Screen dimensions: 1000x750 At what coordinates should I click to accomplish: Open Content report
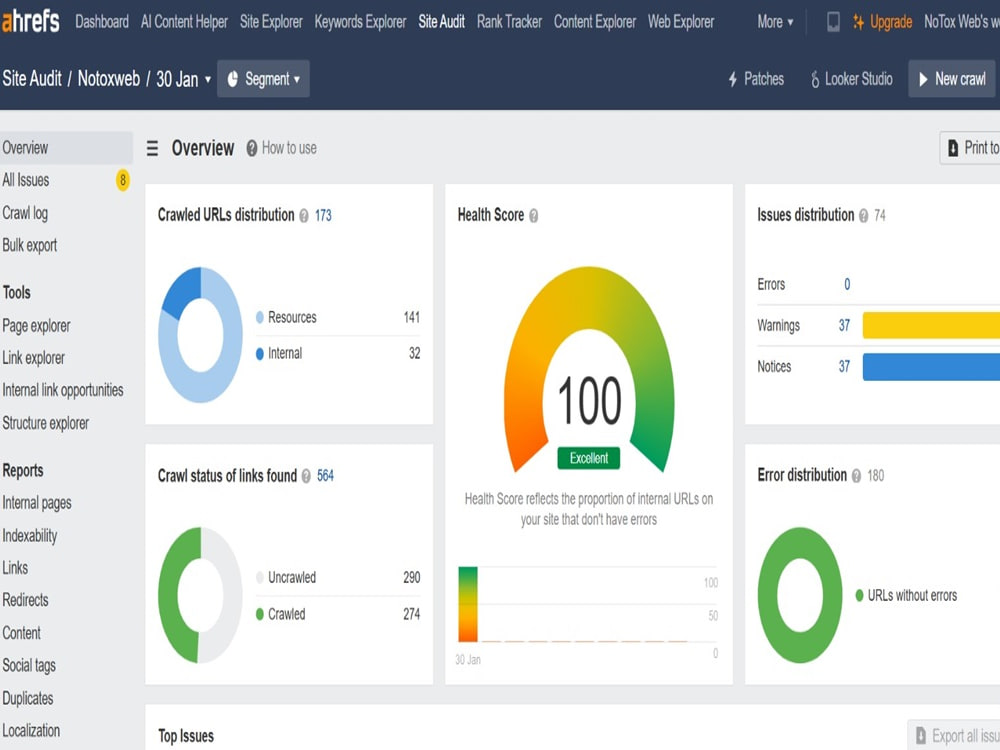[x=21, y=633]
